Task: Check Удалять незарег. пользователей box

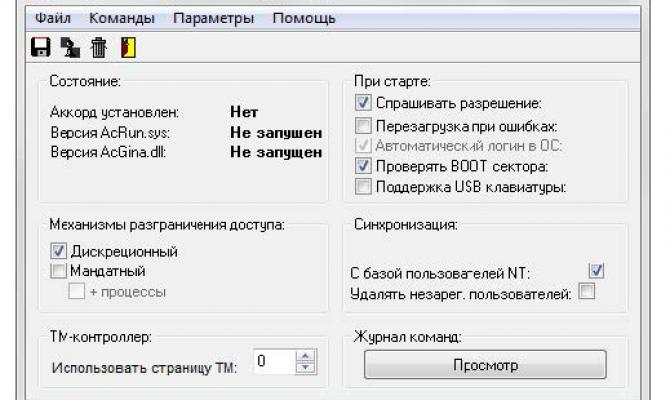Action: click(587, 292)
